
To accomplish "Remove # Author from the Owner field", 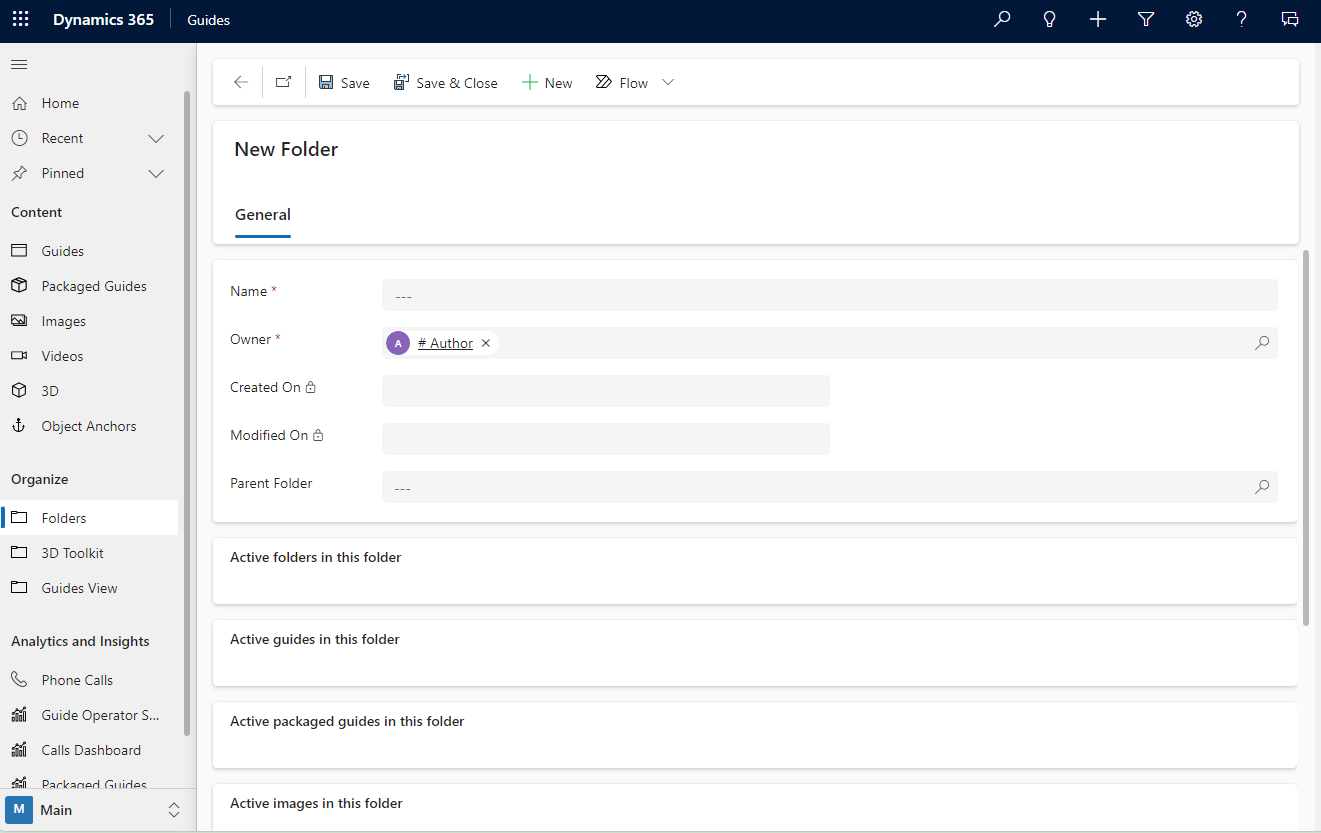I will tap(486, 342).
